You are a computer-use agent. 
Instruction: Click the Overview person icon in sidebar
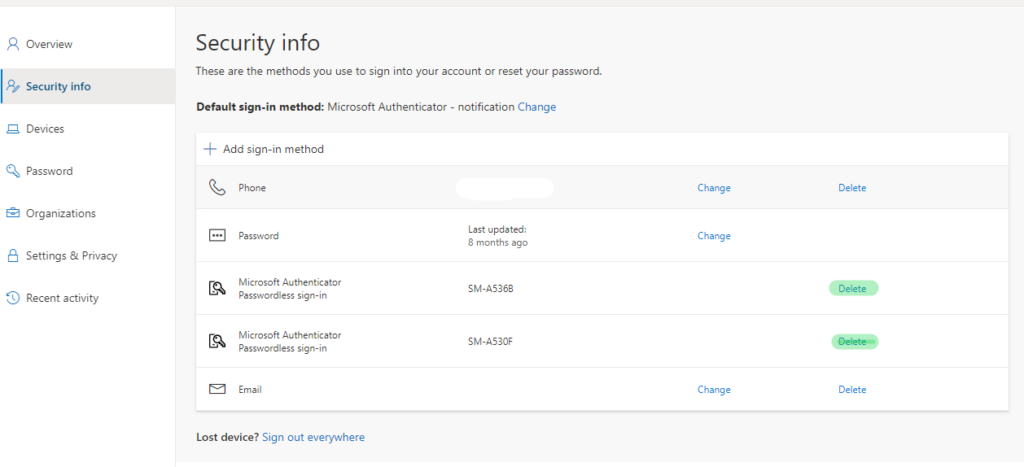coord(13,44)
